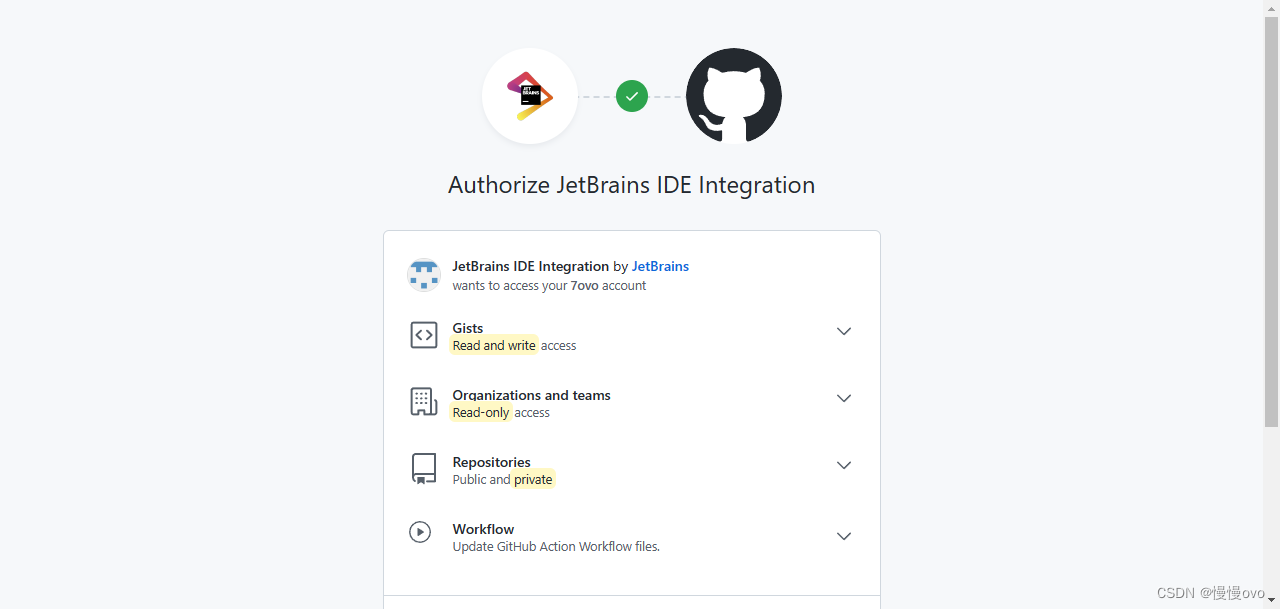Click the green checkmark connection badge
This screenshot has height=609, width=1280.
[632, 96]
